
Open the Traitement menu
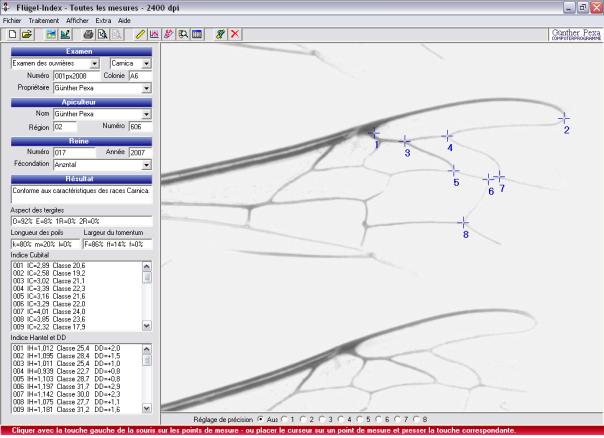(x=44, y=20)
